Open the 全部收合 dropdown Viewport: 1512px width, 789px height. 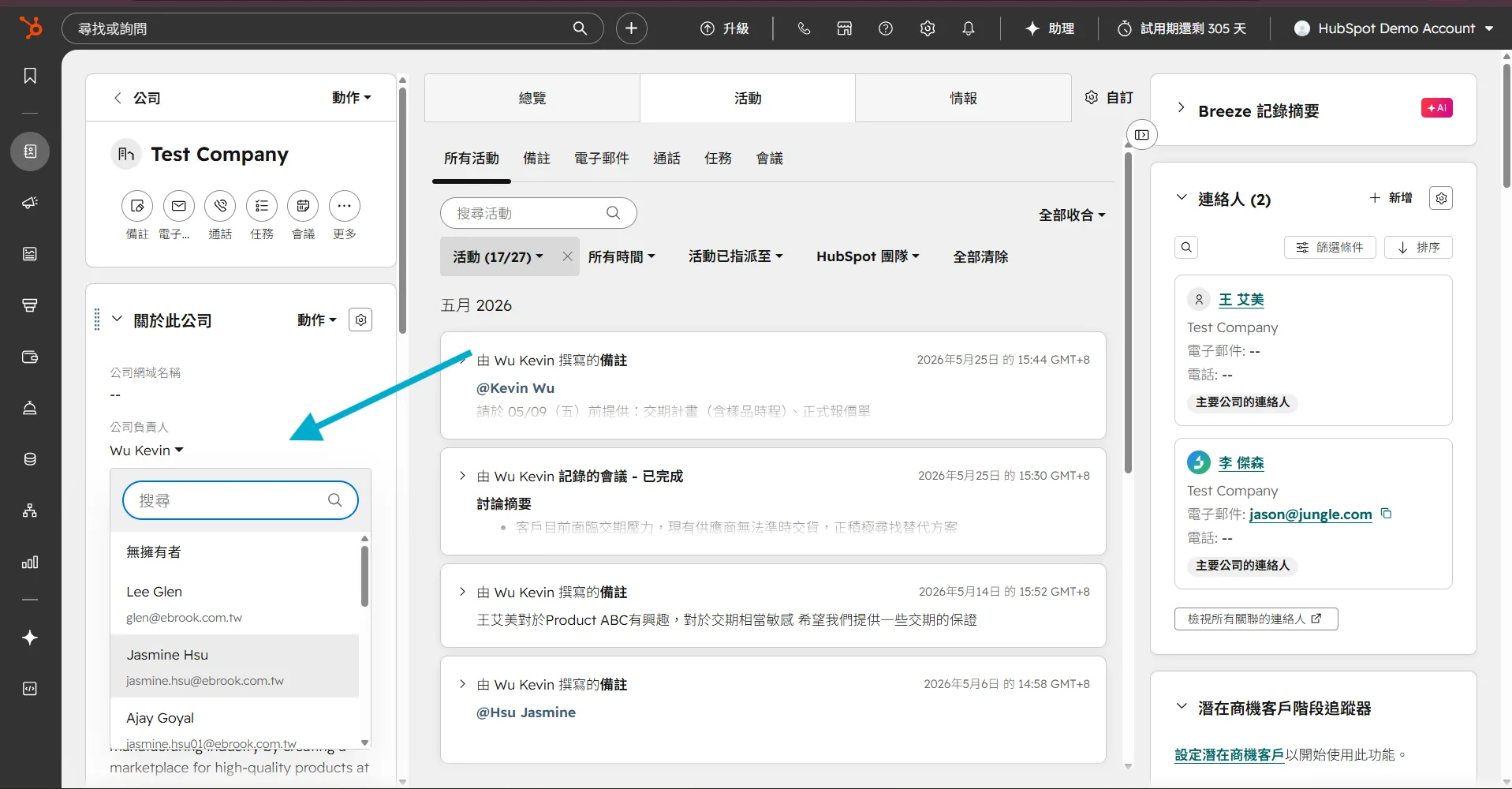[x=1072, y=215]
